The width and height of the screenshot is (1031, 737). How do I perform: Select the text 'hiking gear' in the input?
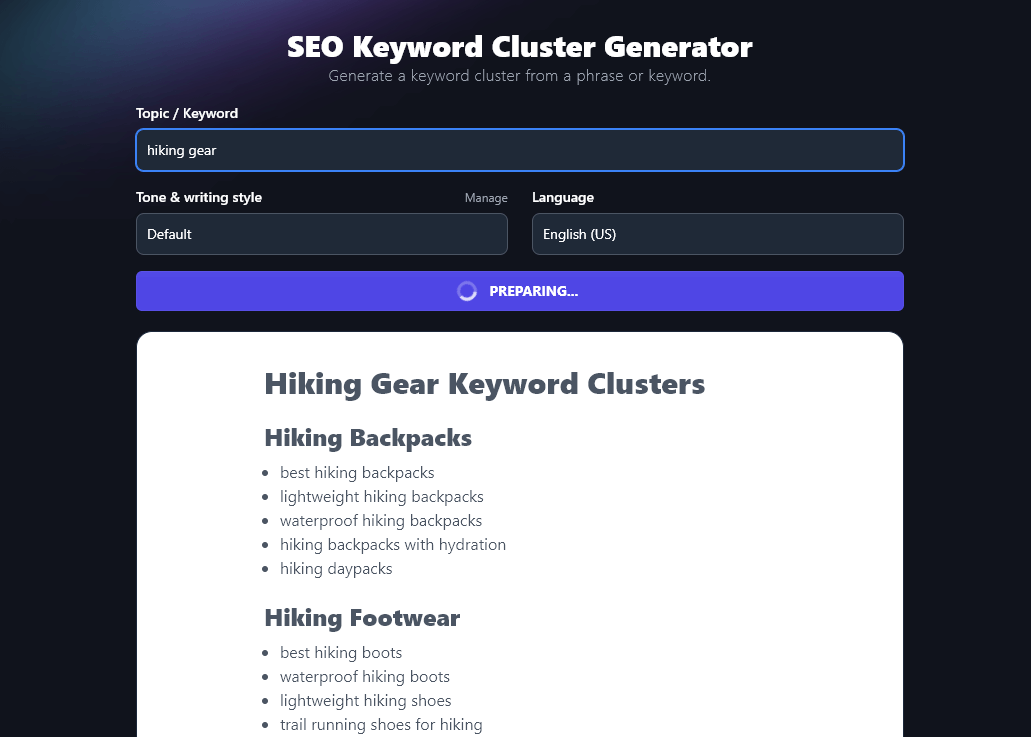coord(181,150)
